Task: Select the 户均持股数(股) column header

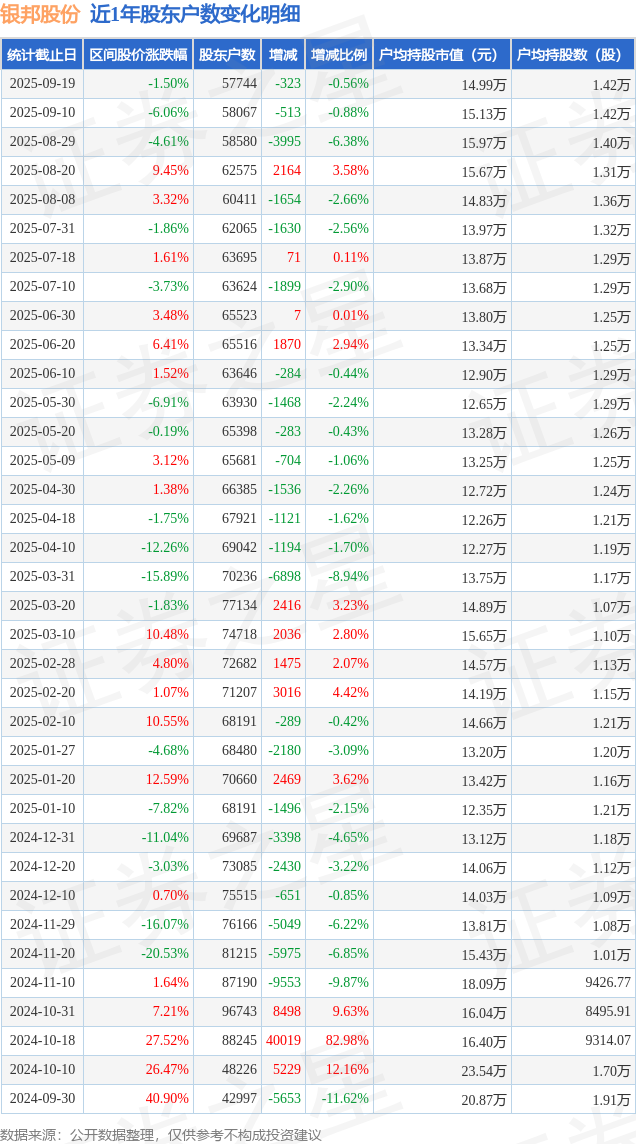Action: click(572, 55)
